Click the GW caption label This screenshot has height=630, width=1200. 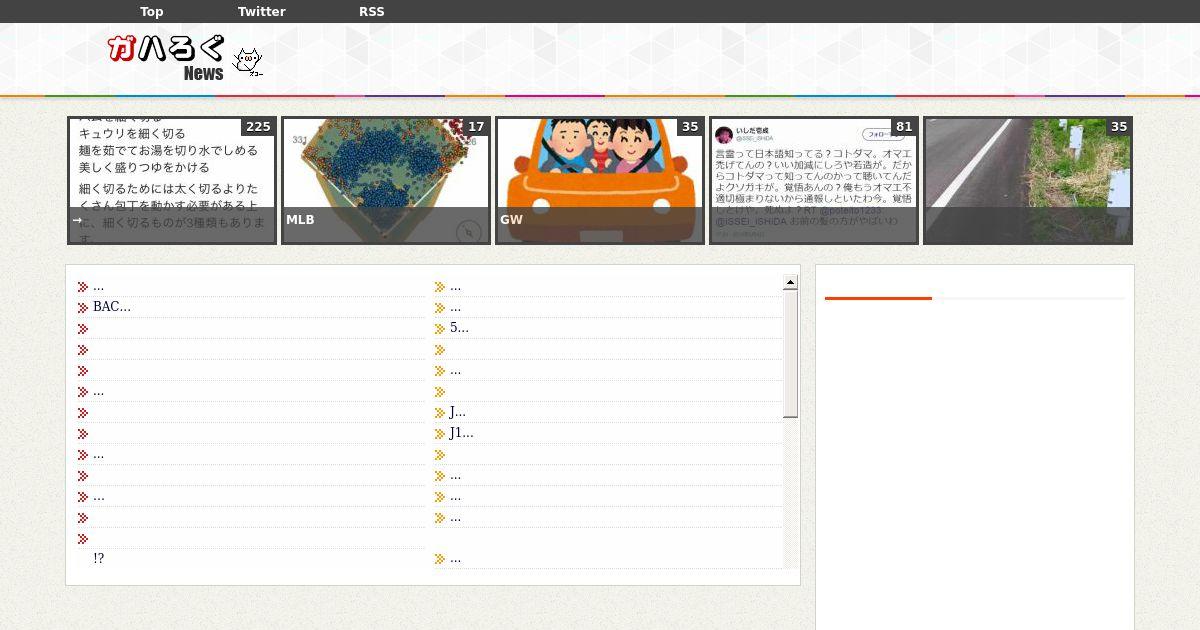point(511,220)
